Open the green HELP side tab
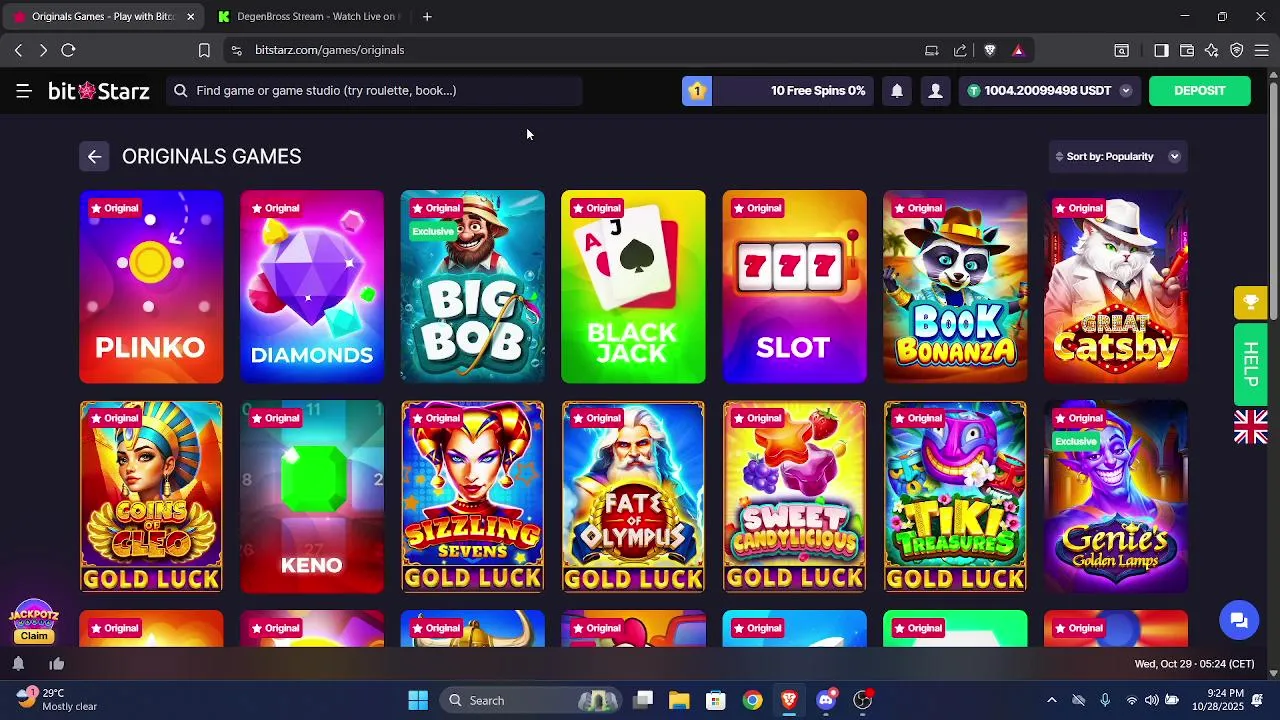This screenshot has height=720, width=1280. 1250,365
